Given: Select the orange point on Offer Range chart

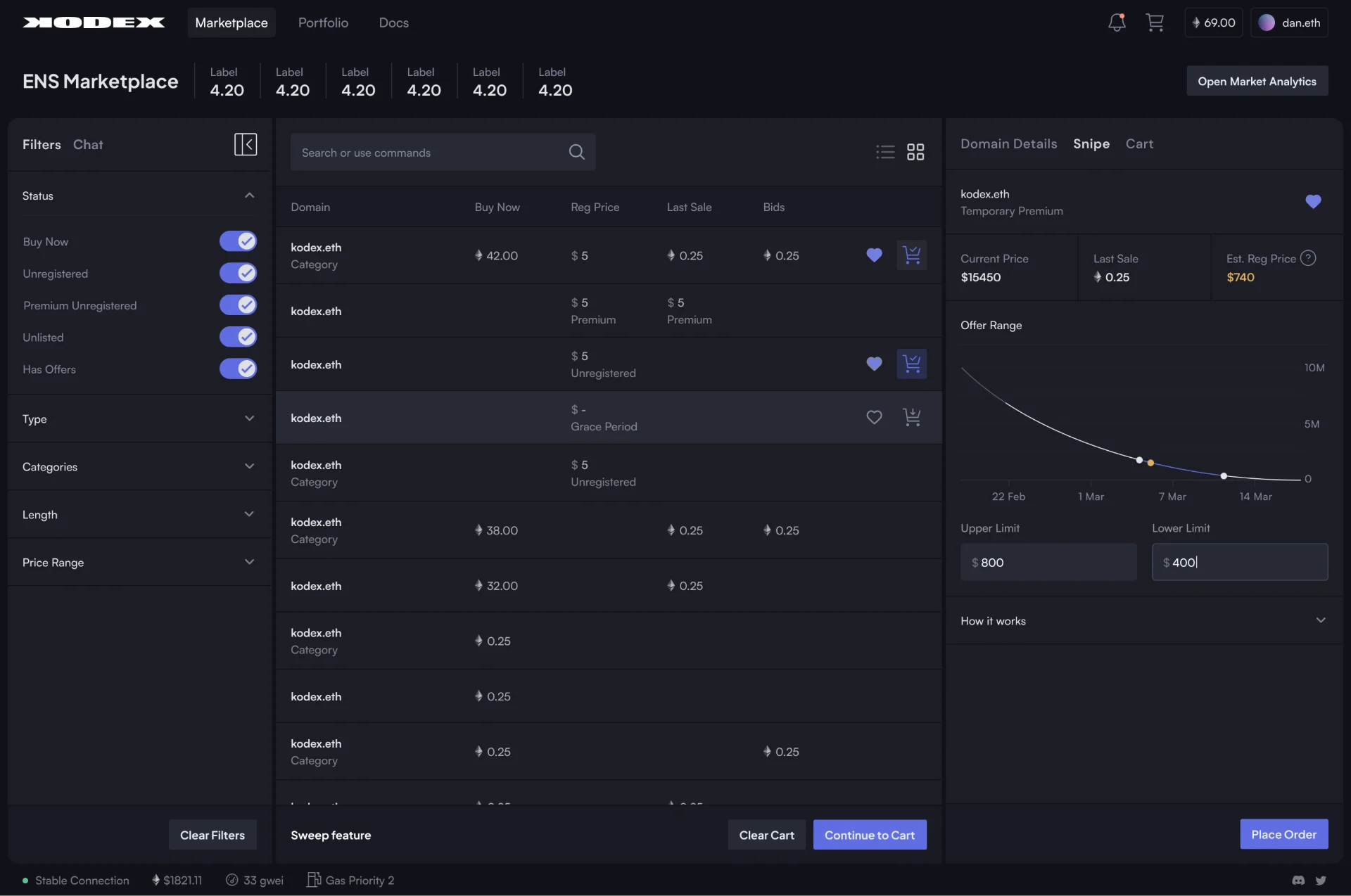Looking at the screenshot, I should pos(1150,463).
